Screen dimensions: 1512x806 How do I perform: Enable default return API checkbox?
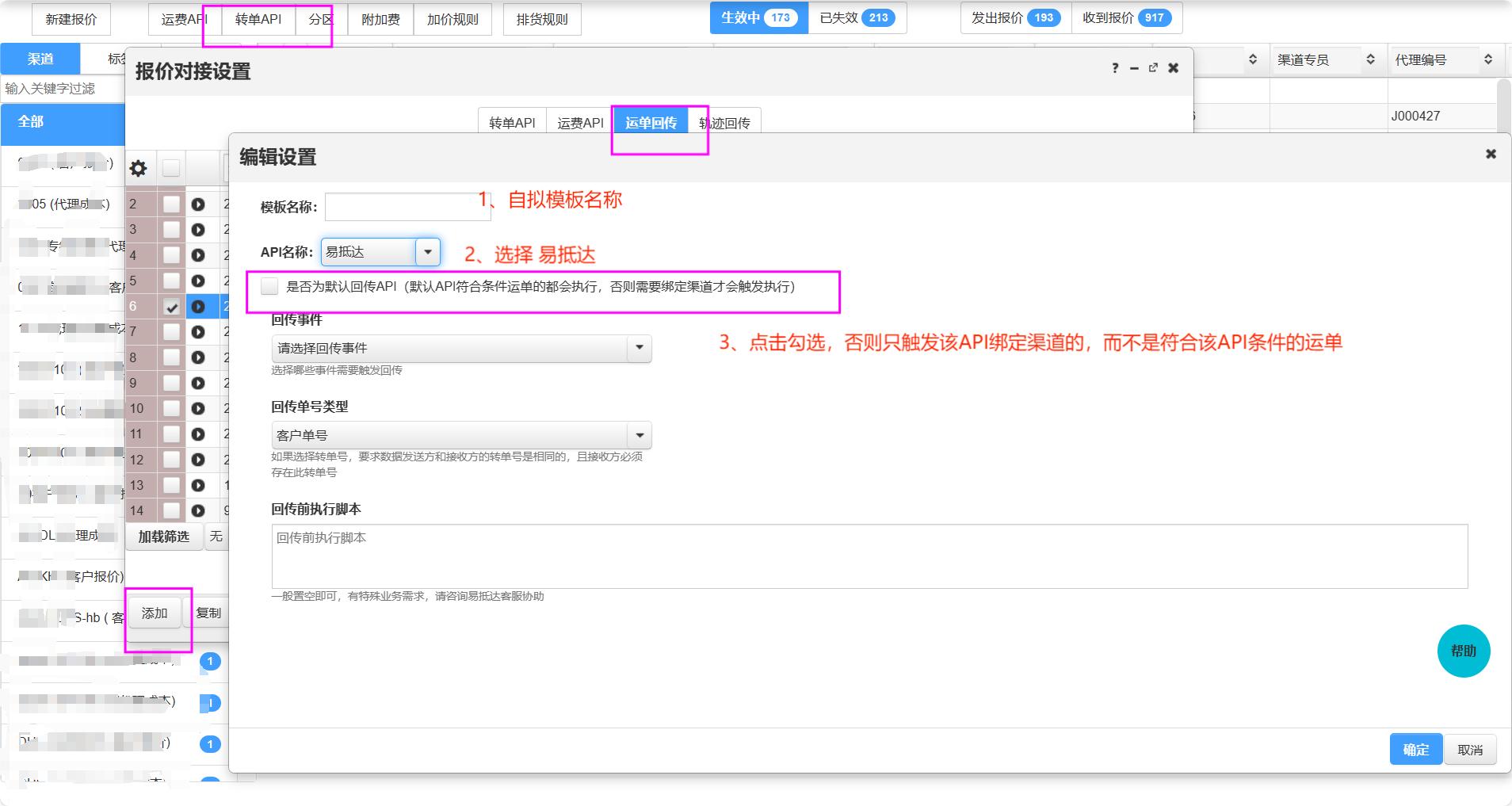pyautogui.click(x=269, y=286)
